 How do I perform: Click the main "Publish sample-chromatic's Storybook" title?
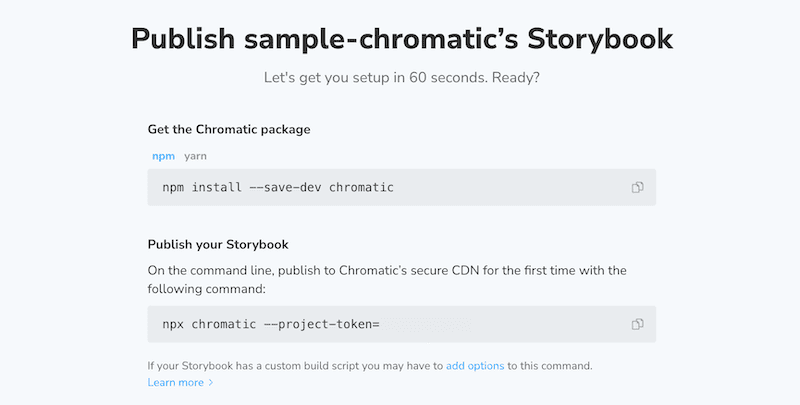(x=401, y=40)
